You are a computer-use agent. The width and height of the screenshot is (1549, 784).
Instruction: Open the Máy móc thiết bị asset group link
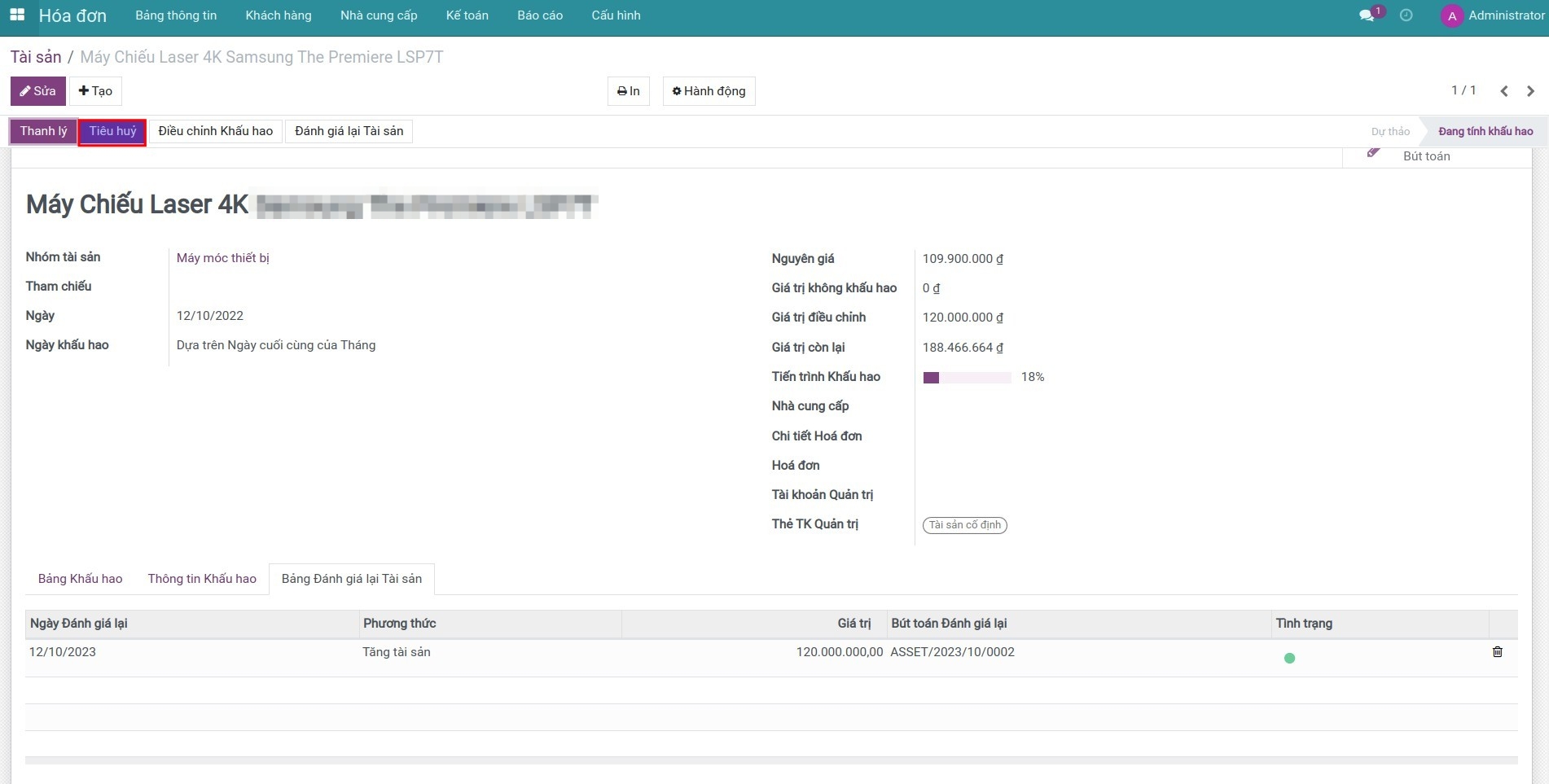(x=222, y=258)
